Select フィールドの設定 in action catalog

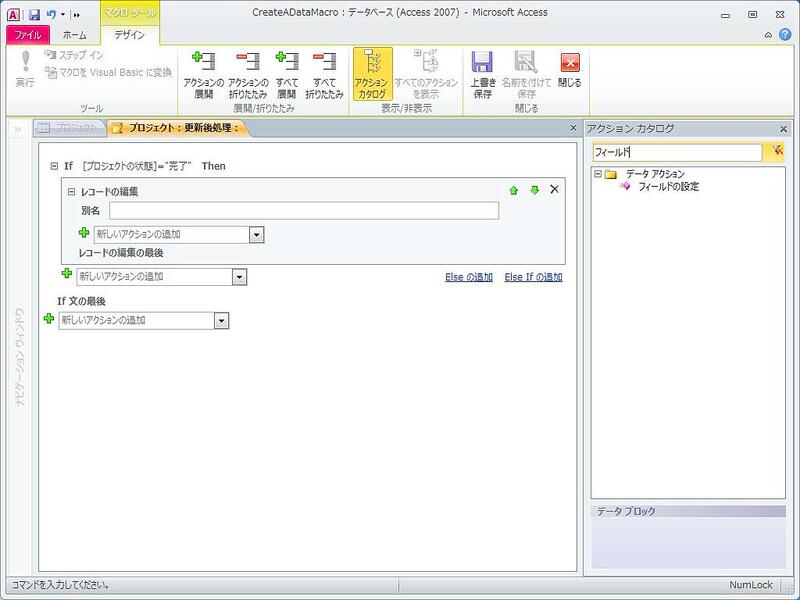(668, 187)
